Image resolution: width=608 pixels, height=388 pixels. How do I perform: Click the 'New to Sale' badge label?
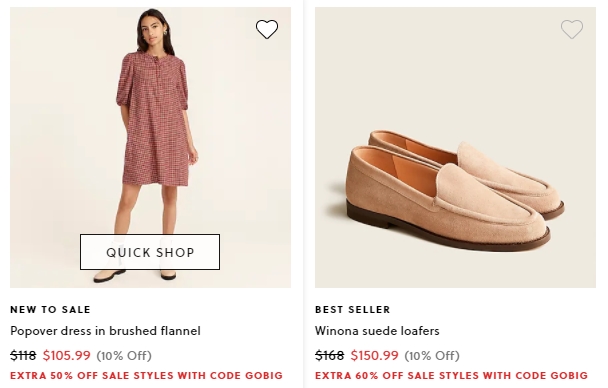[x=50, y=309]
